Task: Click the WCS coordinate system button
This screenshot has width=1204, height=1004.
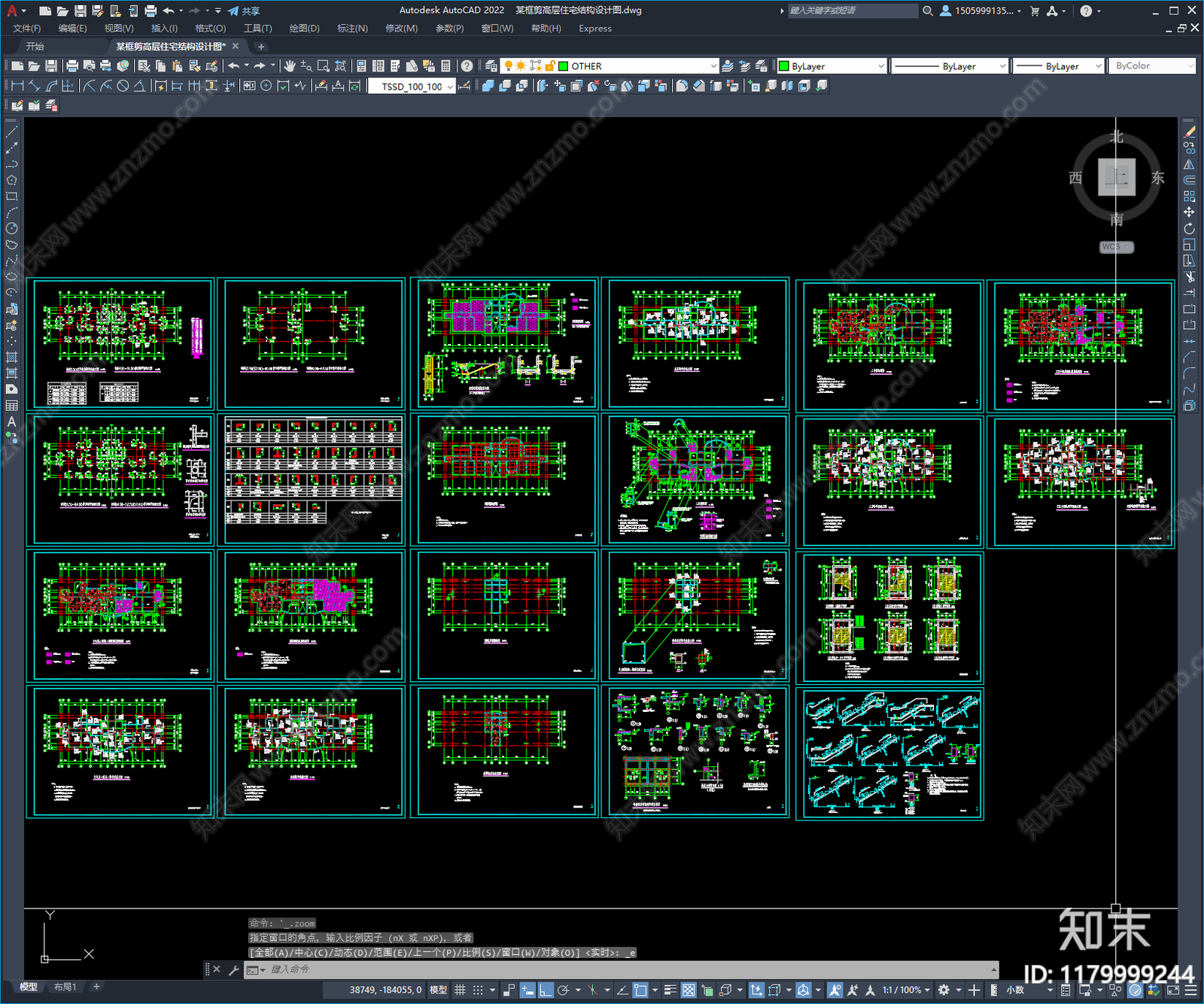Action: tap(1115, 247)
